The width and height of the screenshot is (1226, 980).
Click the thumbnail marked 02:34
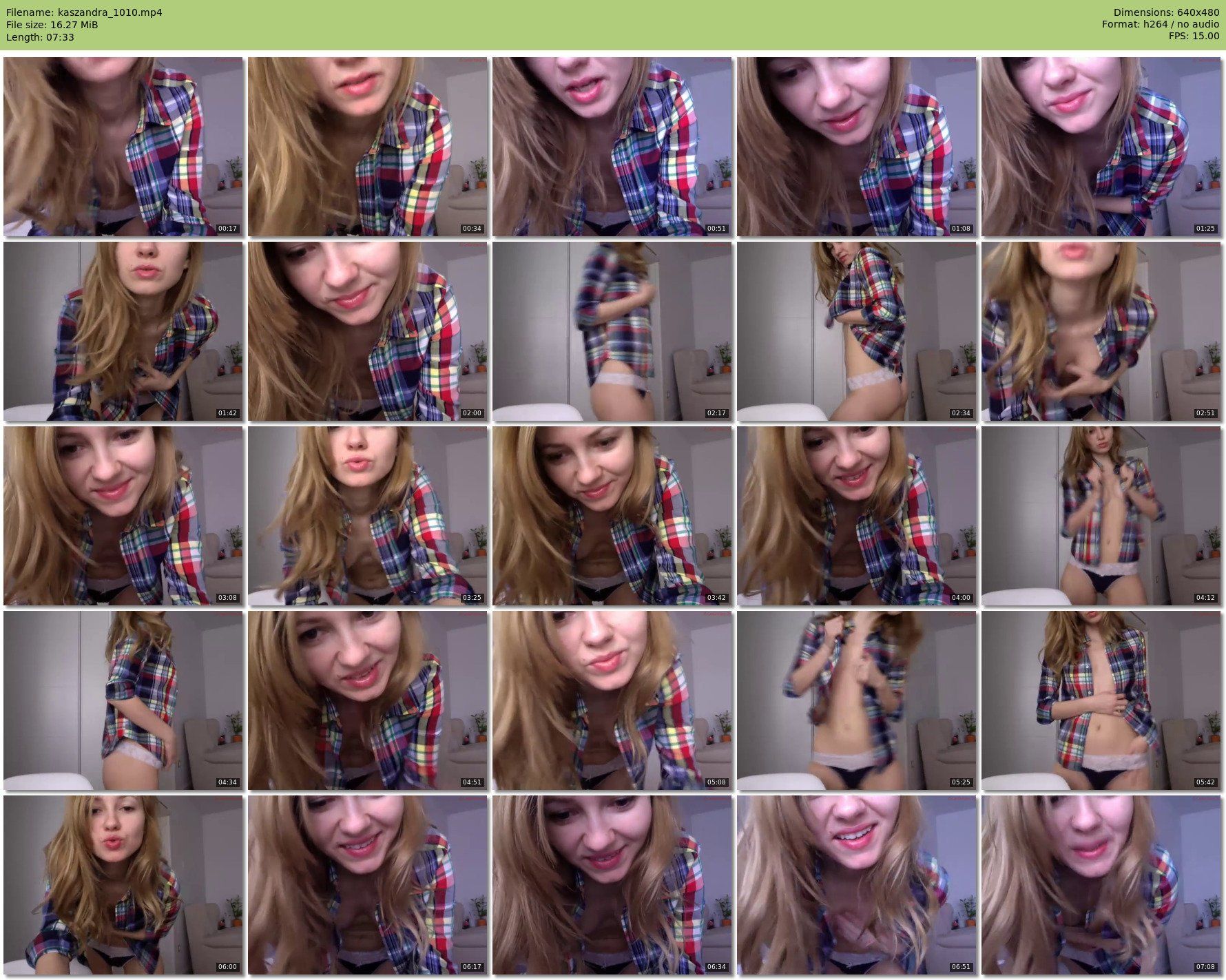pos(857,331)
